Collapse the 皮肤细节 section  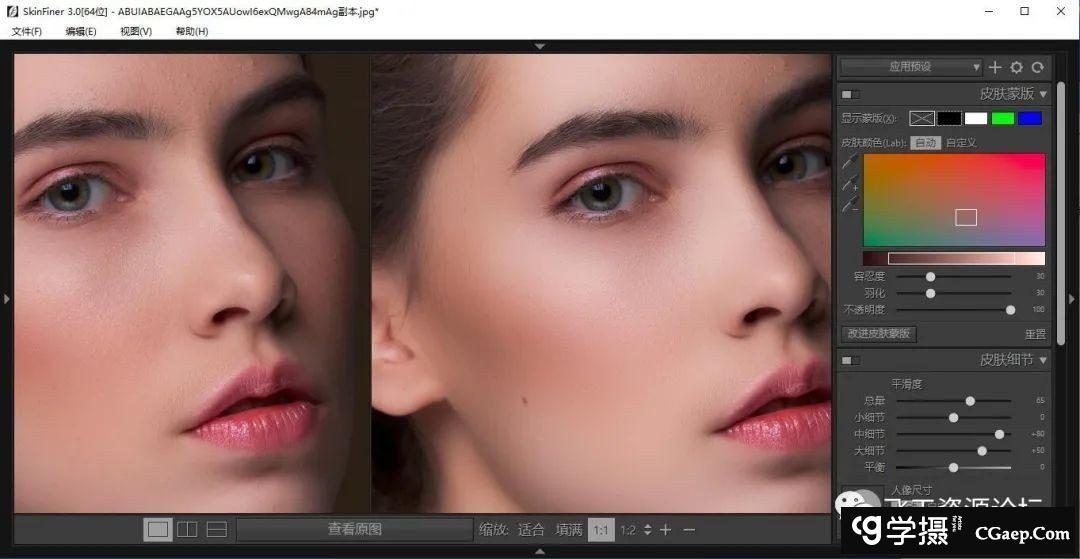[x=1044, y=360]
